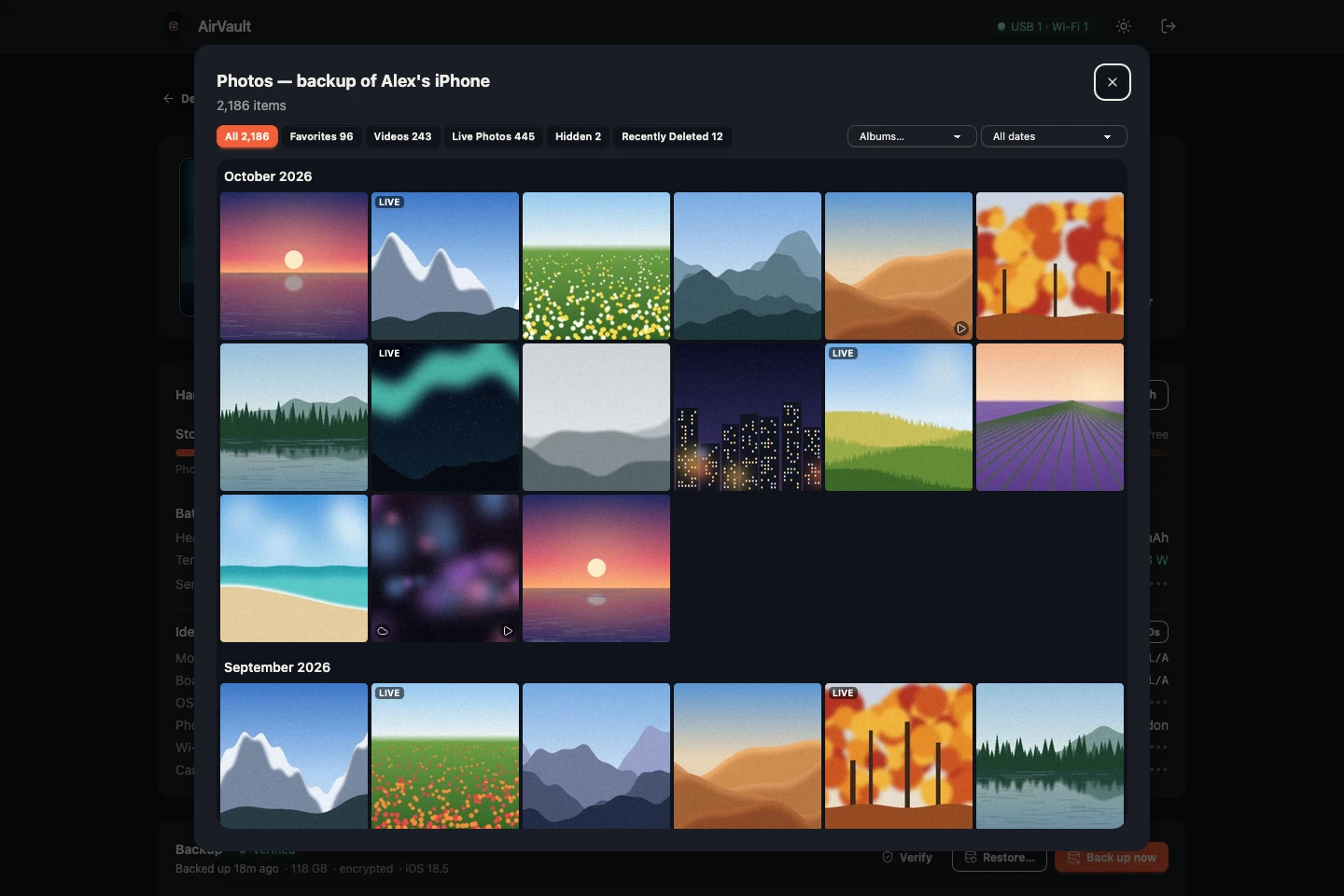Image resolution: width=1344 pixels, height=896 pixels.
Task: Switch to the Live Photos 445 tab
Action: pyautogui.click(x=494, y=136)
